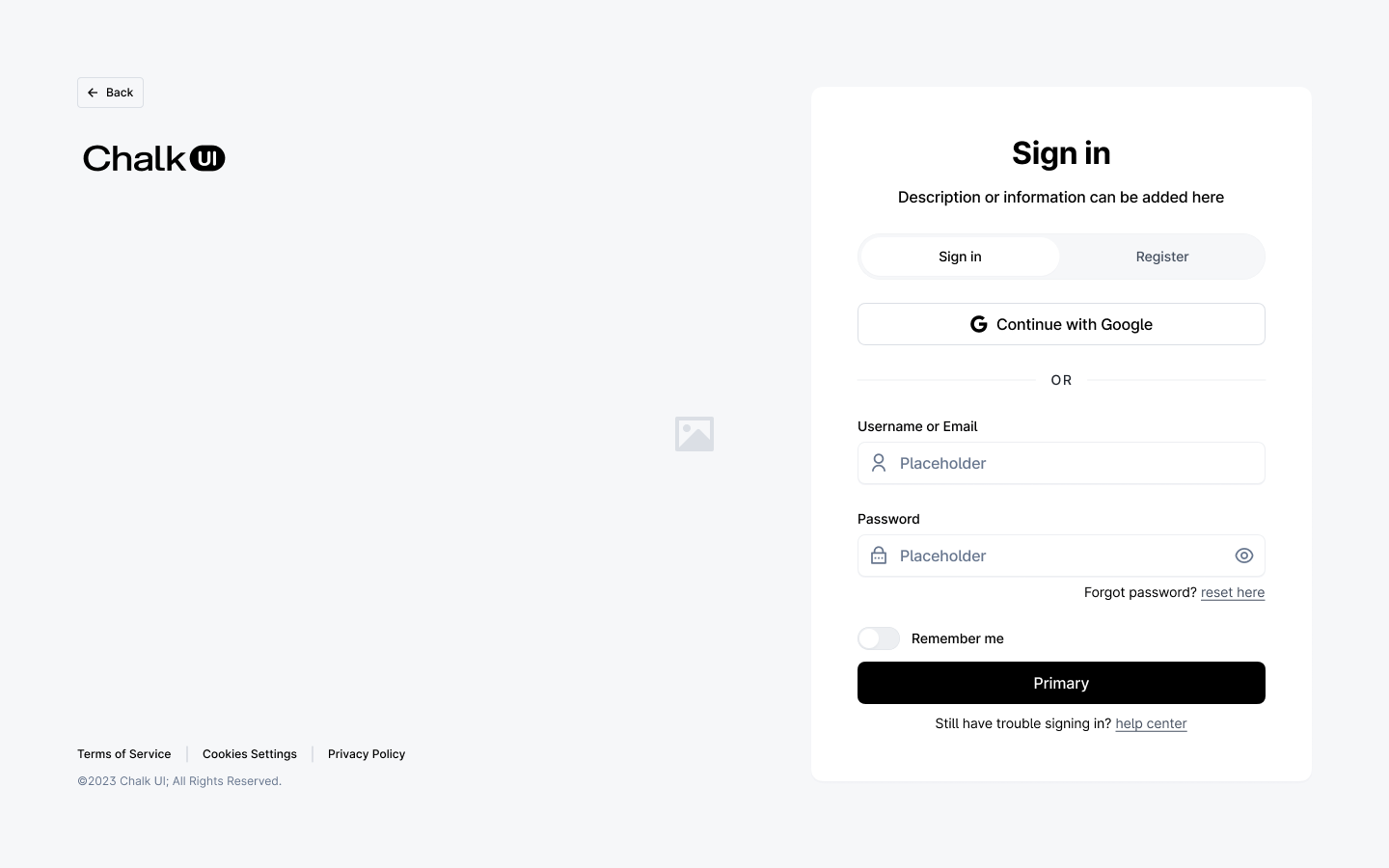
Task: Click the back arrow icon
Action: tap(93, 92)
